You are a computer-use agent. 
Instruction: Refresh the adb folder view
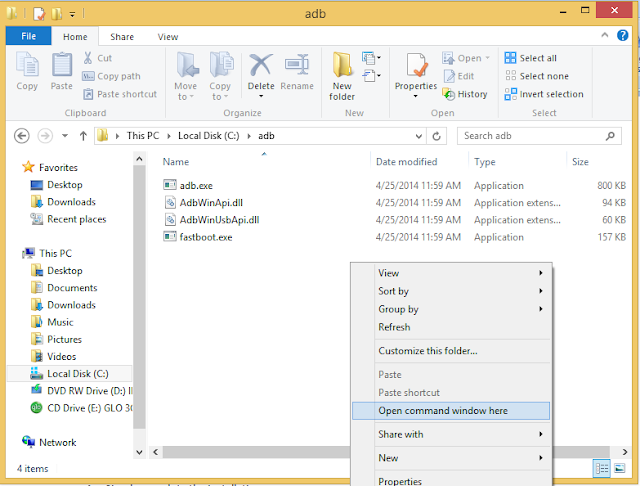[x=436, y=136]
